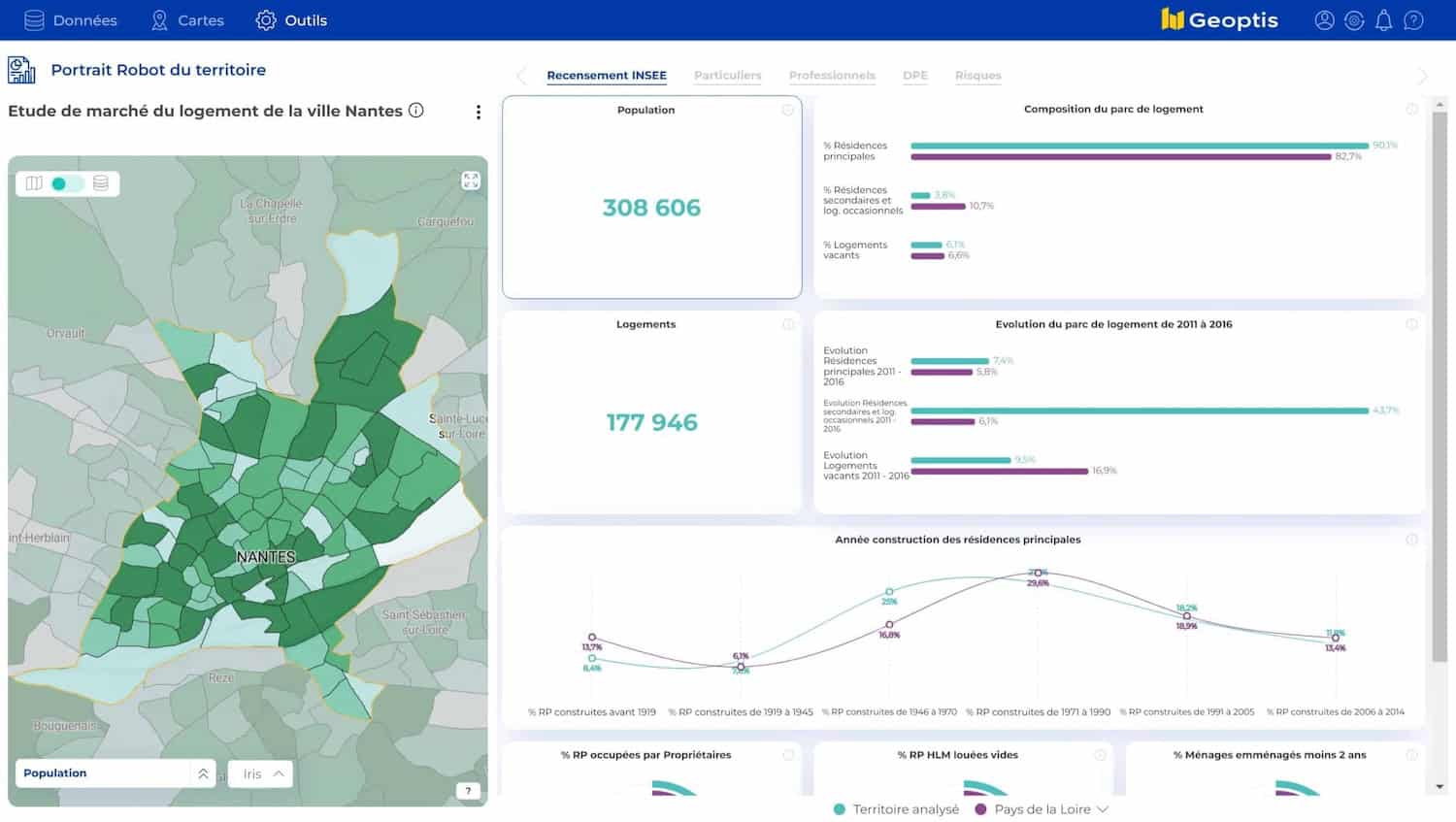This screenshot has height=822, width=1456.
Task: Open the notifications bell
Action: (1384, 20)
